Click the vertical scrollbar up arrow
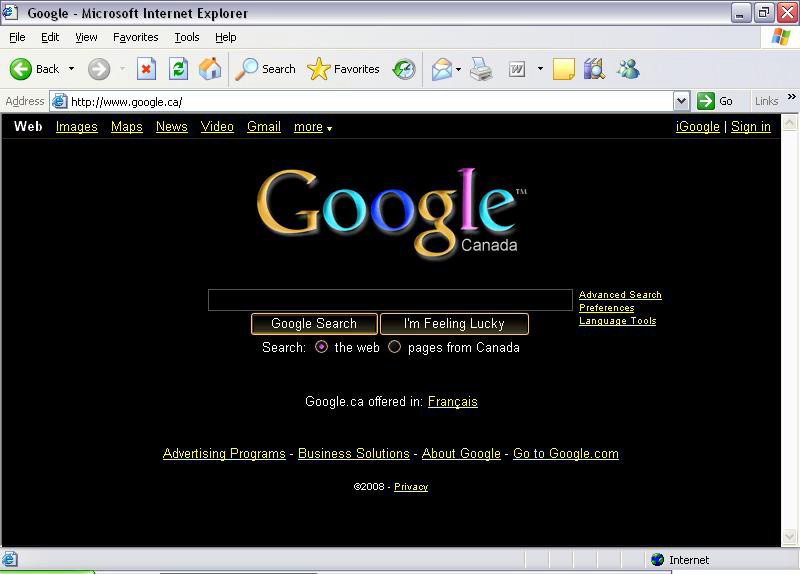The width and height of the screenshot is (800, 574). (789, 122)
